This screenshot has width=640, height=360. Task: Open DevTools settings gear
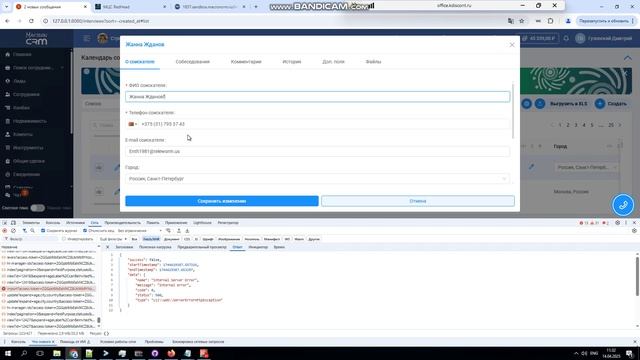pyautogui.click(x=618, y=223)
